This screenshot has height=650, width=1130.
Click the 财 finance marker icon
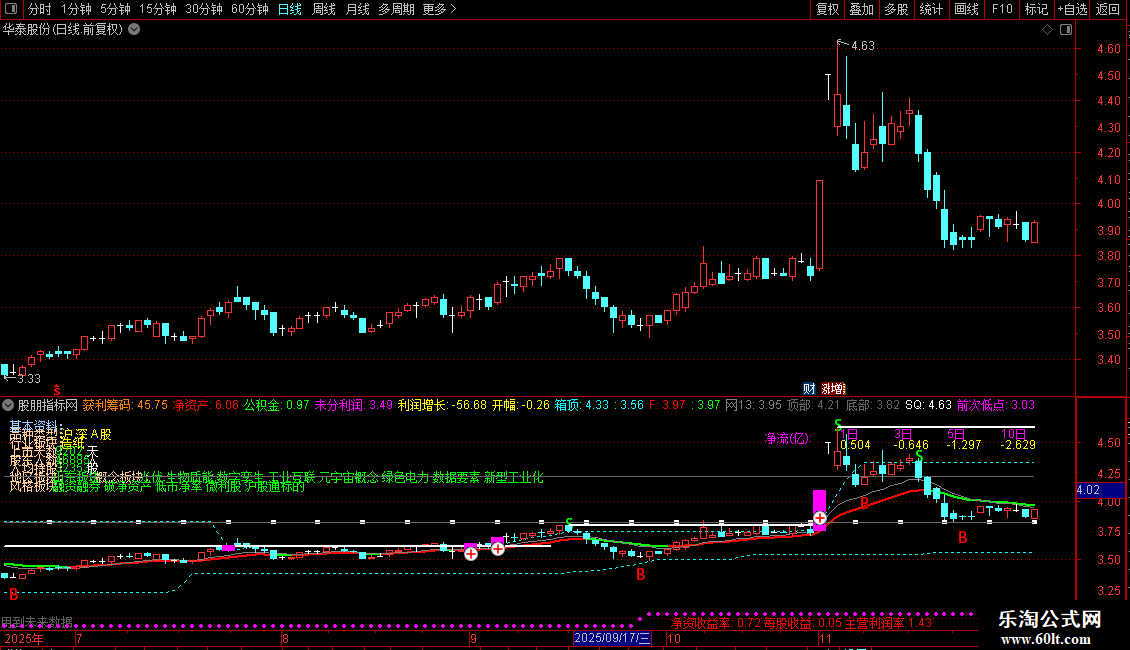[x=809, y=388]
